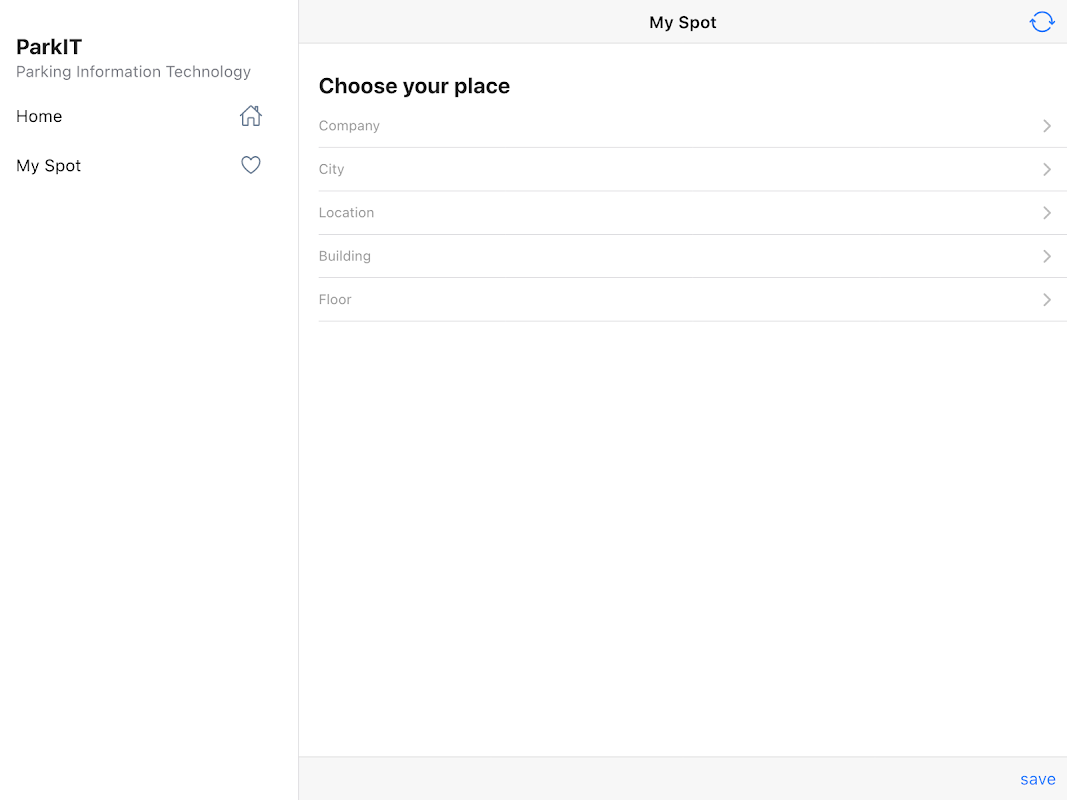Expand the Company row chevron
The width and height of the screenshot is (1067, 800).
1047,126
